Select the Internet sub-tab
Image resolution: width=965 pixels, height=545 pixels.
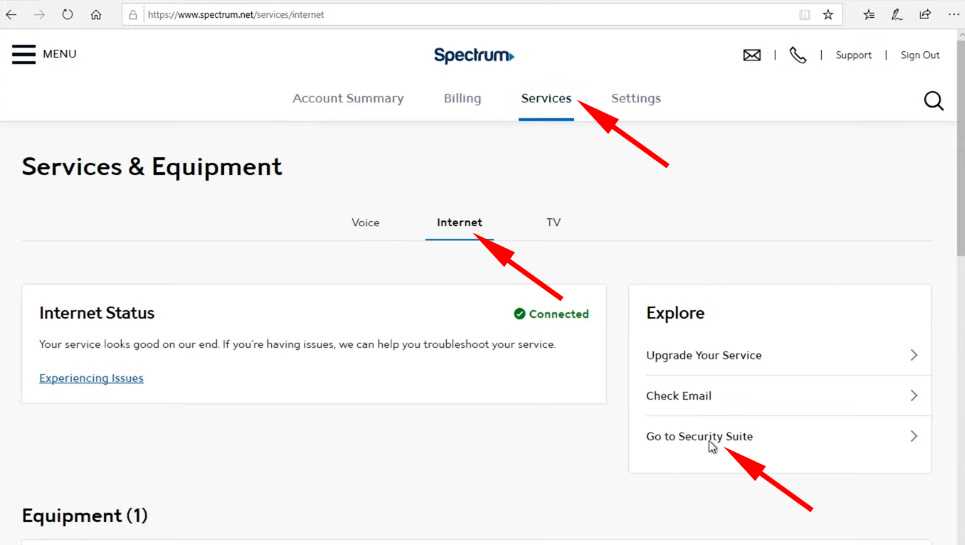tap(460, 223)
